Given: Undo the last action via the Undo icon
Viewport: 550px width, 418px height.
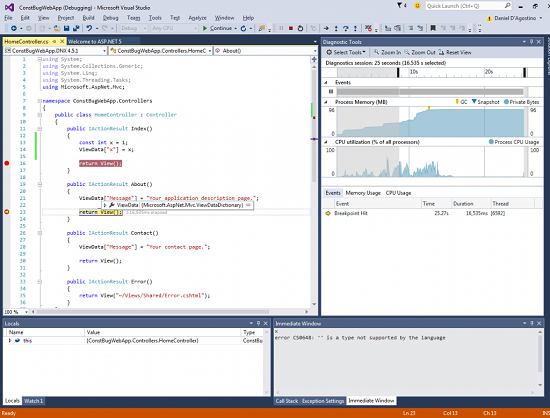Looking at the screenshot, I should pyautogui.click(x=89, y=28).
